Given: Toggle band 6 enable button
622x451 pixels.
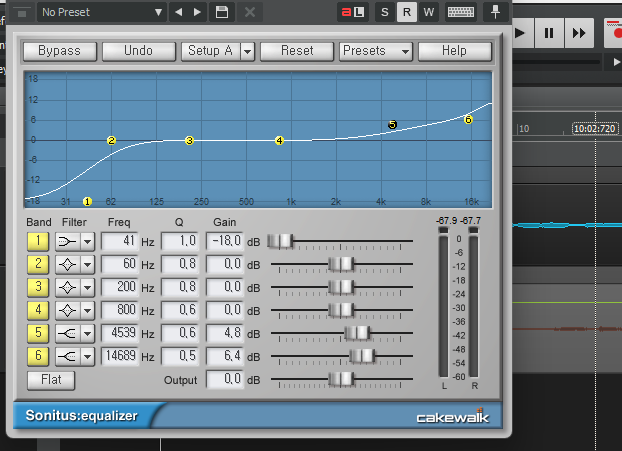Looking at the screenshot, I should 38,356.
